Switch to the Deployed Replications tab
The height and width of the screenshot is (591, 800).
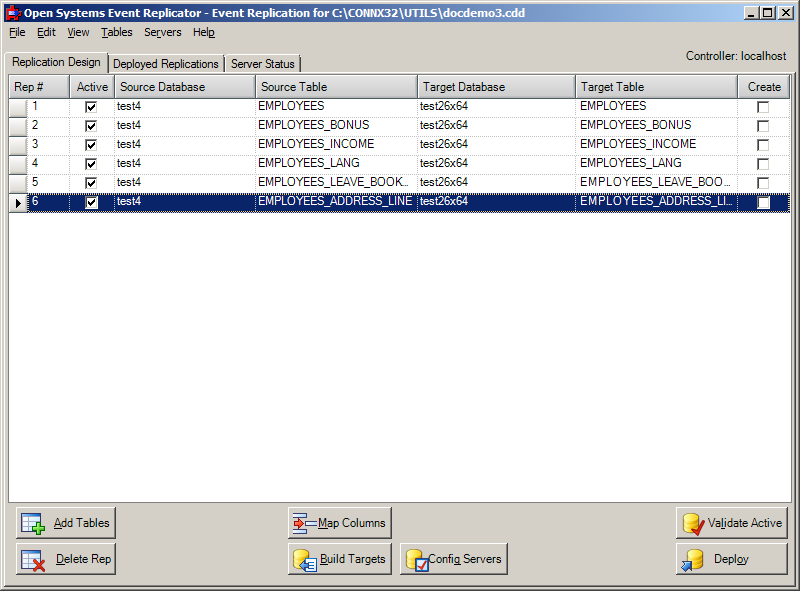166,62
